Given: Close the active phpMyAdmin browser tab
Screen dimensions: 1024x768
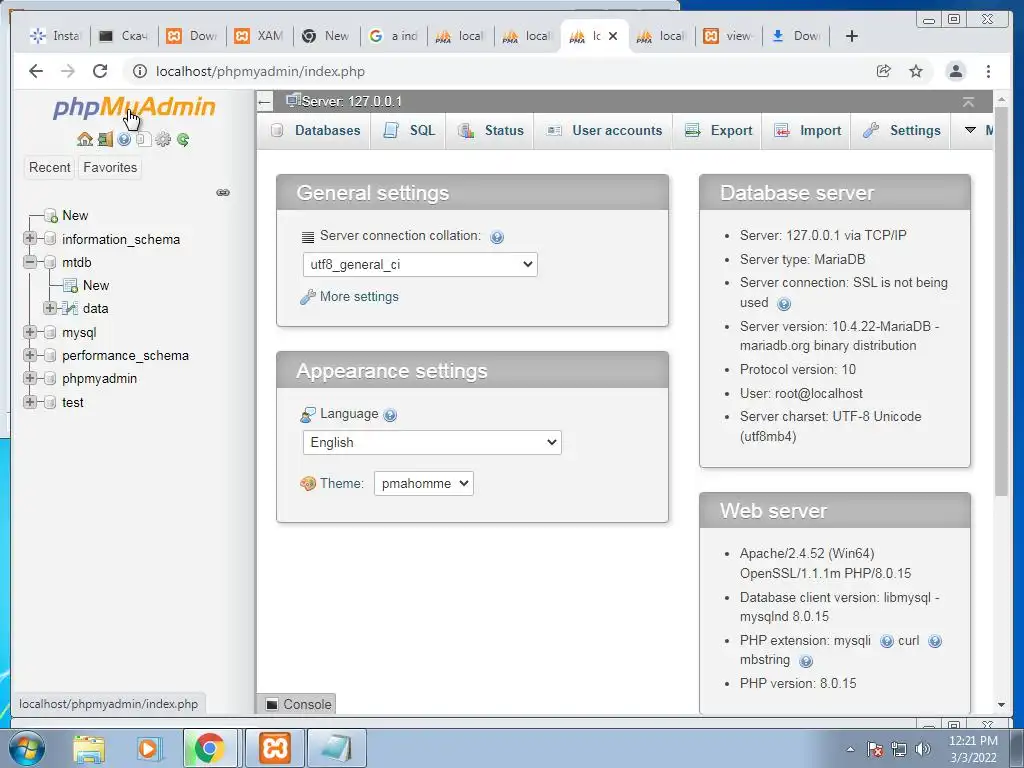Looking at the screenshot, I should (x=613, y=36).
